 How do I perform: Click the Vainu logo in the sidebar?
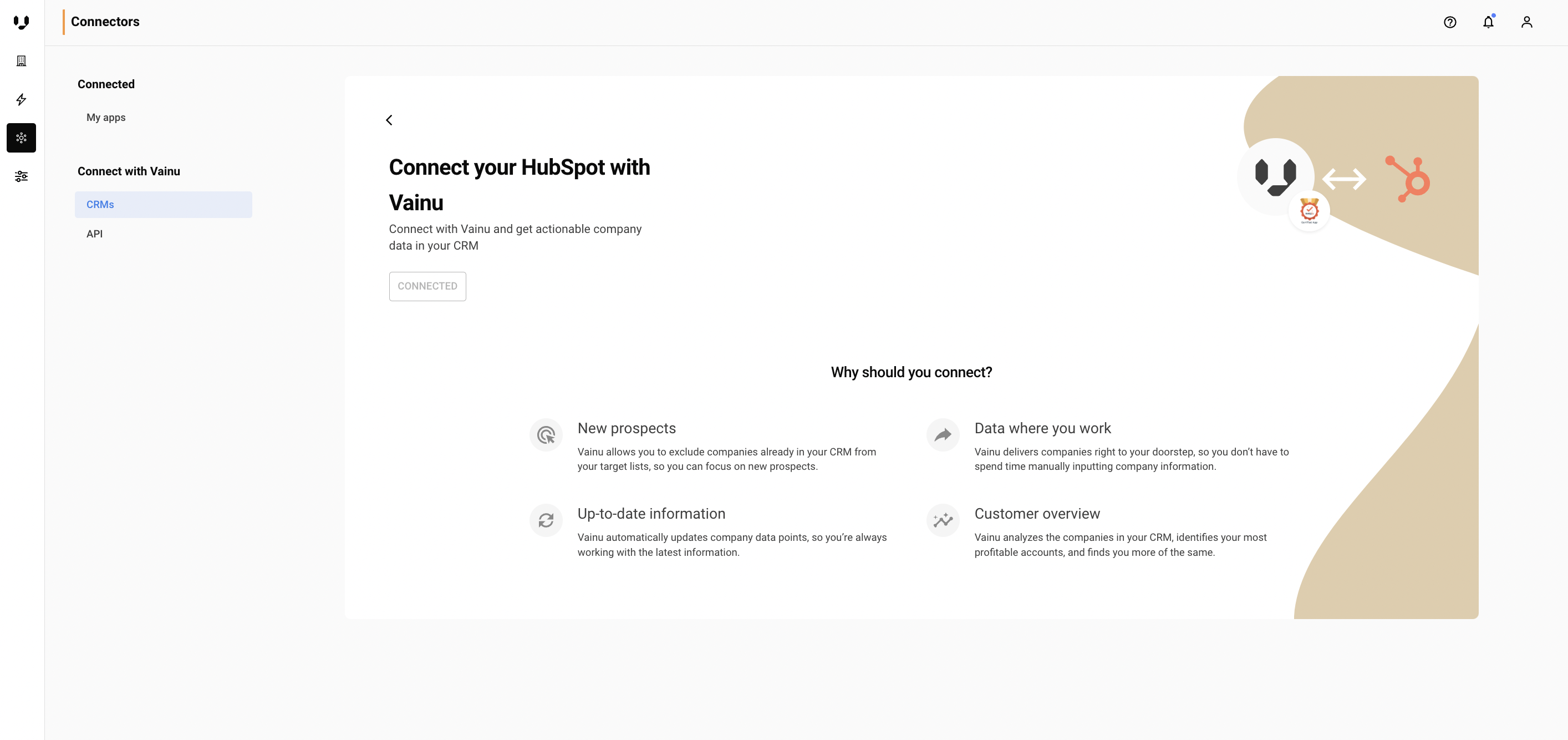click(x=21, y=23)
